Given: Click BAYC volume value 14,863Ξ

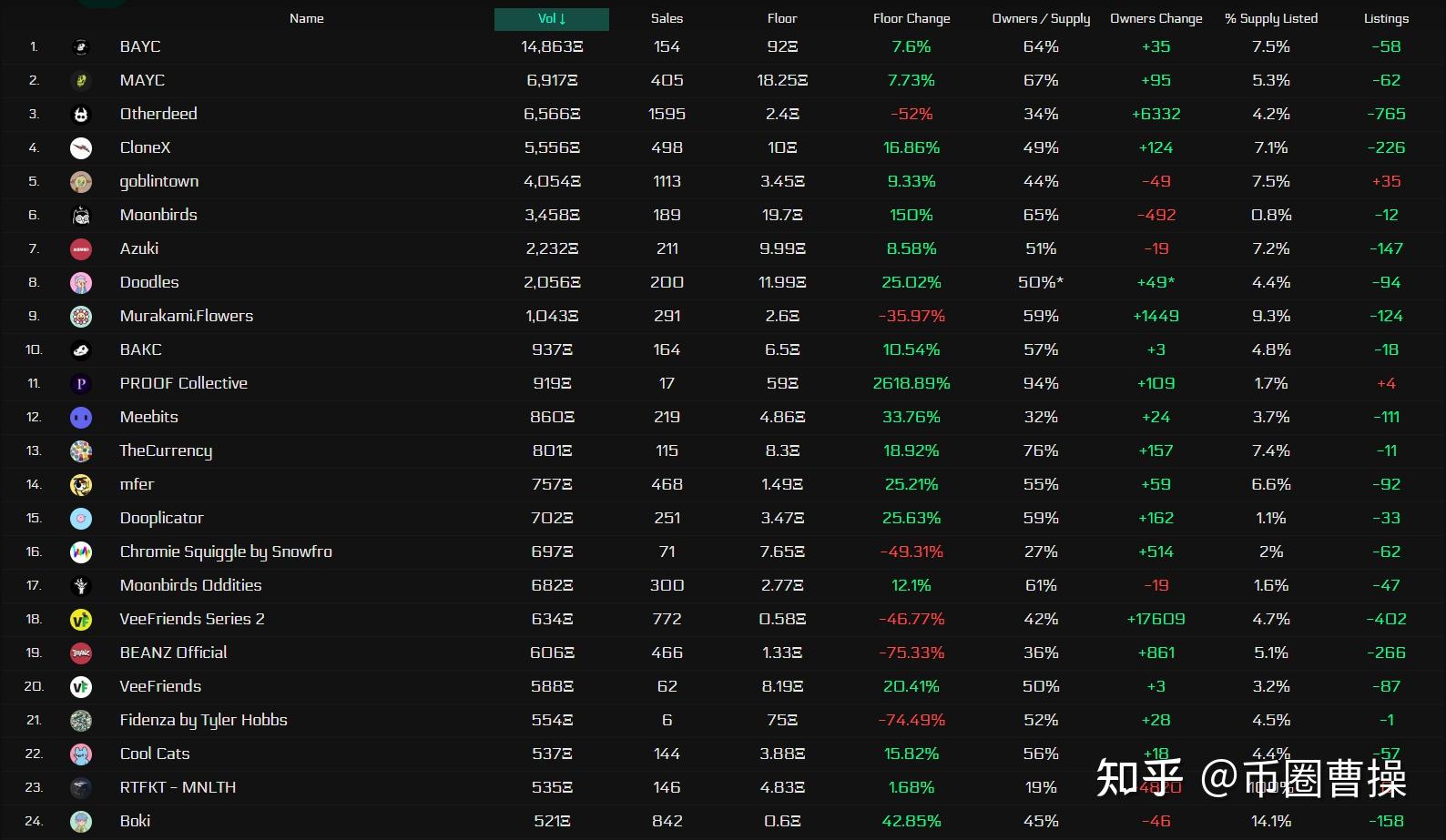Looking at the screenshot, I should click(x=552, y=46).
